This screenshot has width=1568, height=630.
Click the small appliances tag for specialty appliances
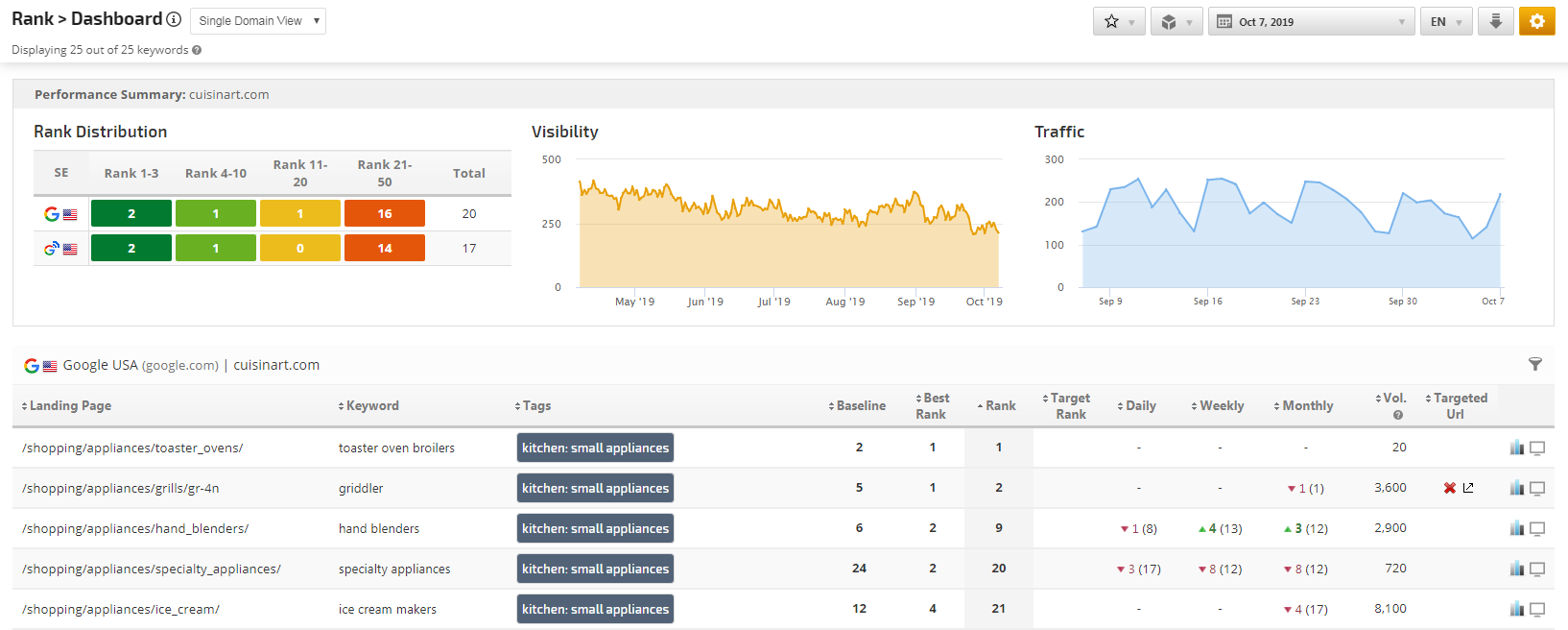(x=595, y=569)
